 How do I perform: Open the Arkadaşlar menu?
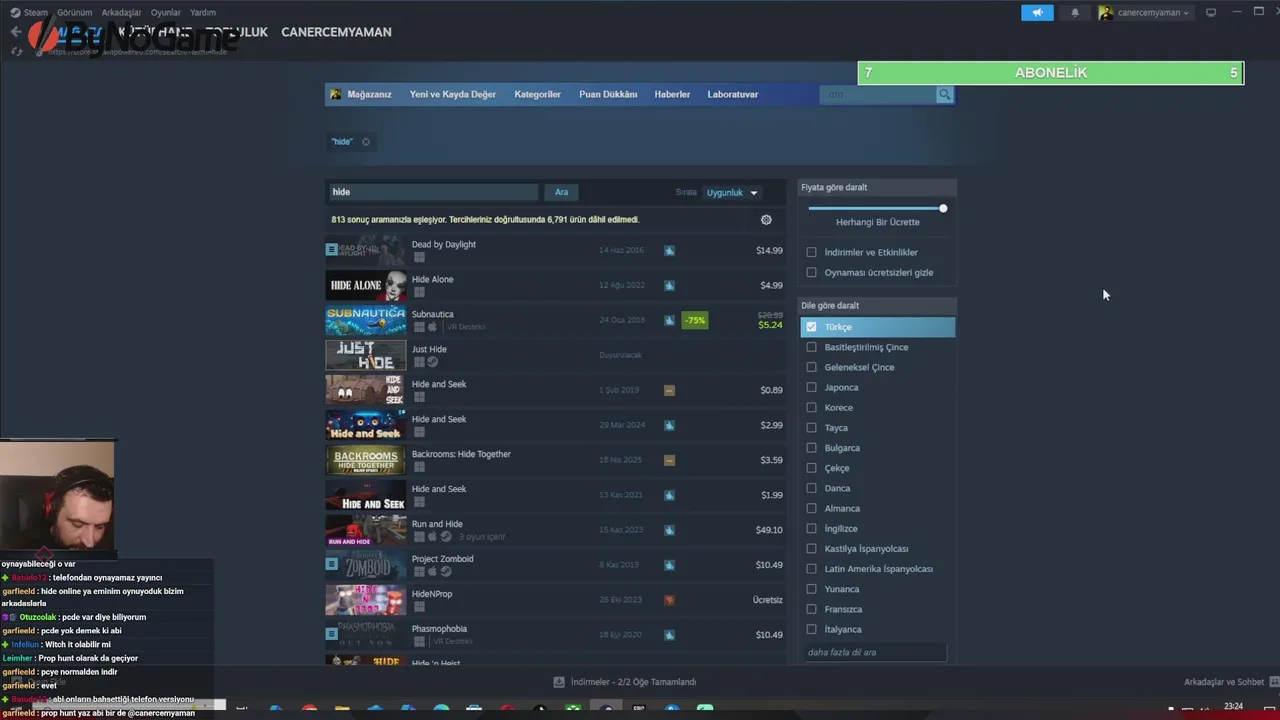[122, 13]
